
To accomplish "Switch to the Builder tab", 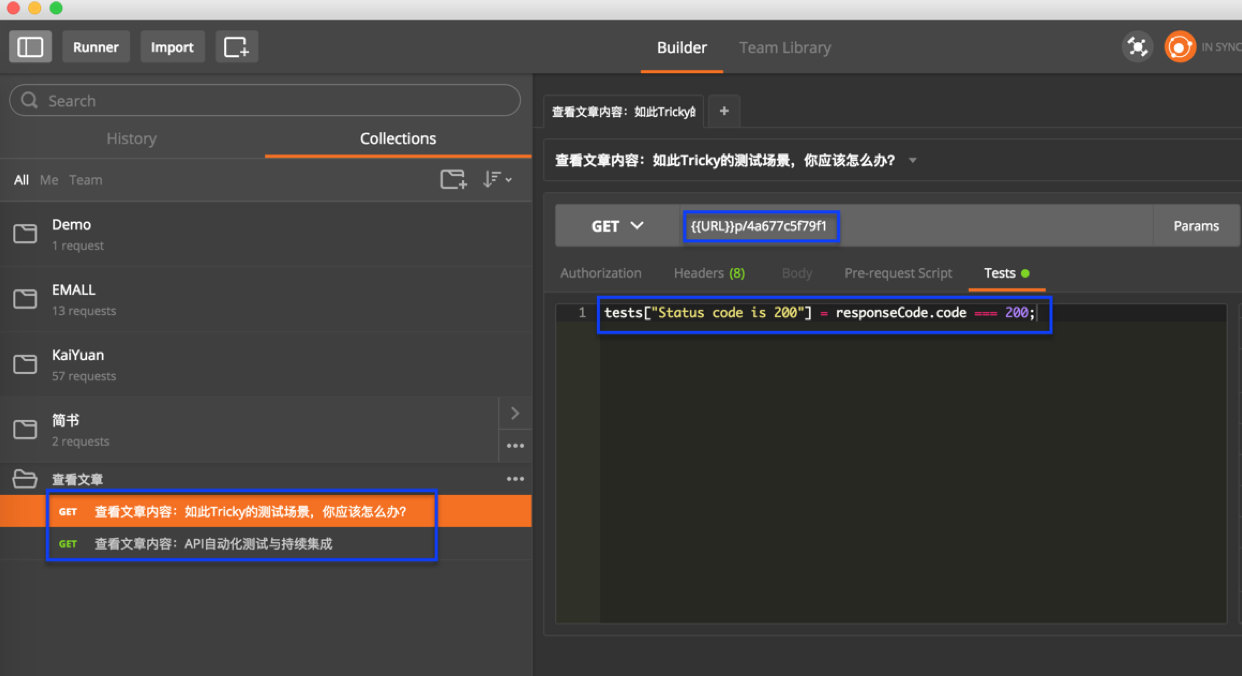I will pos(682,47).
